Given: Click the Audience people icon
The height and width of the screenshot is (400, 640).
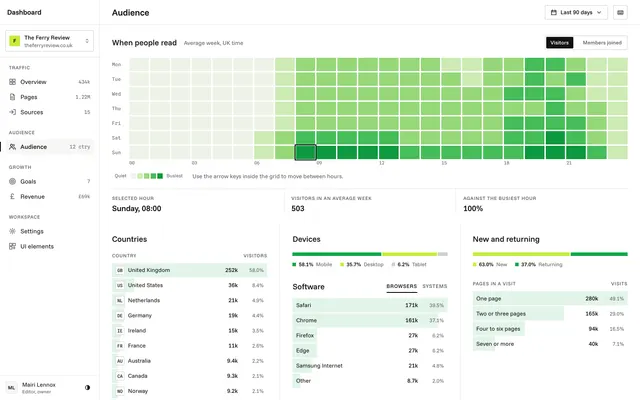Looking at the screenshot, I should [12, 147].
